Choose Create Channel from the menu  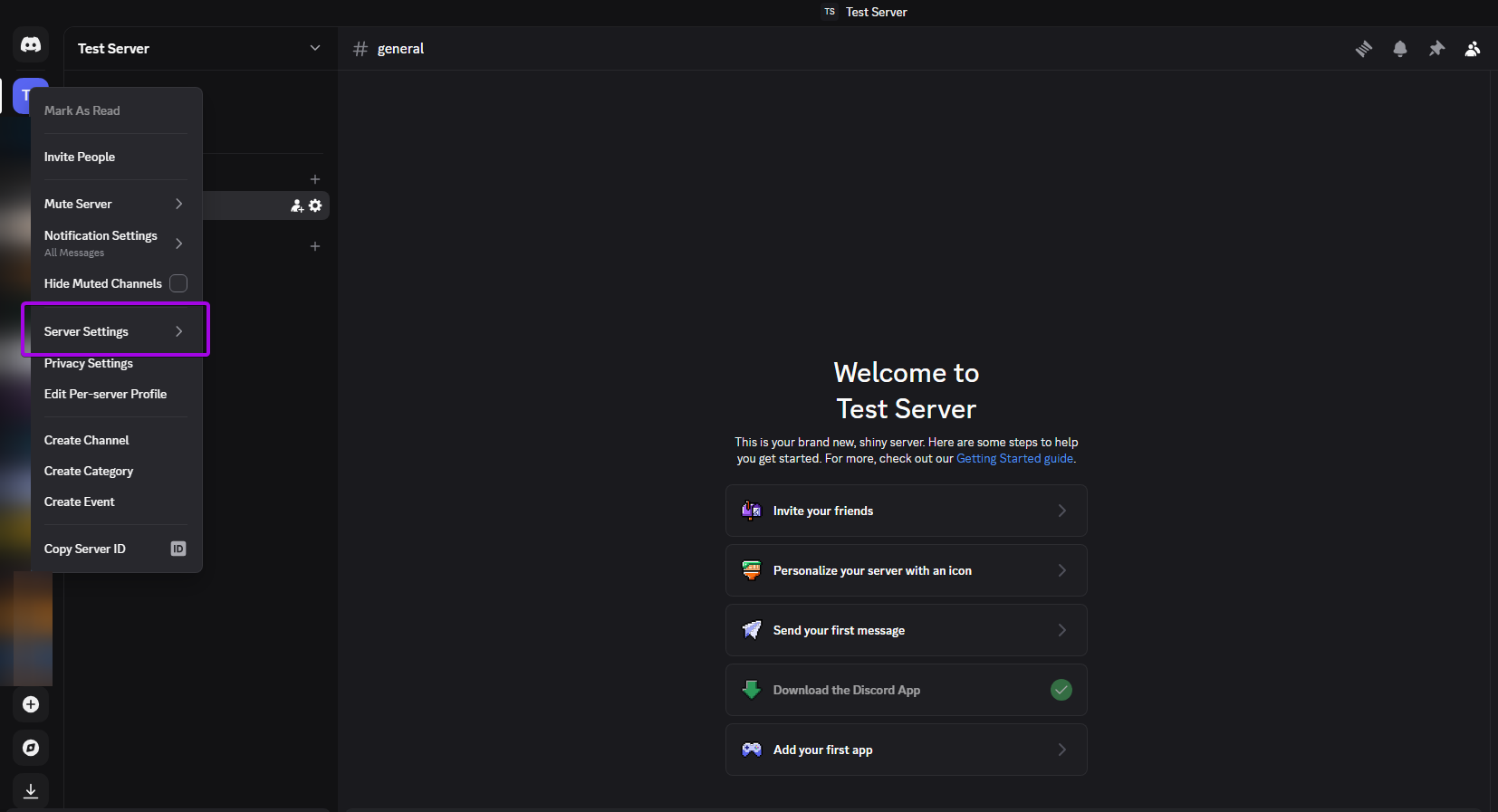pyautogui.click(x=87, y=440)
